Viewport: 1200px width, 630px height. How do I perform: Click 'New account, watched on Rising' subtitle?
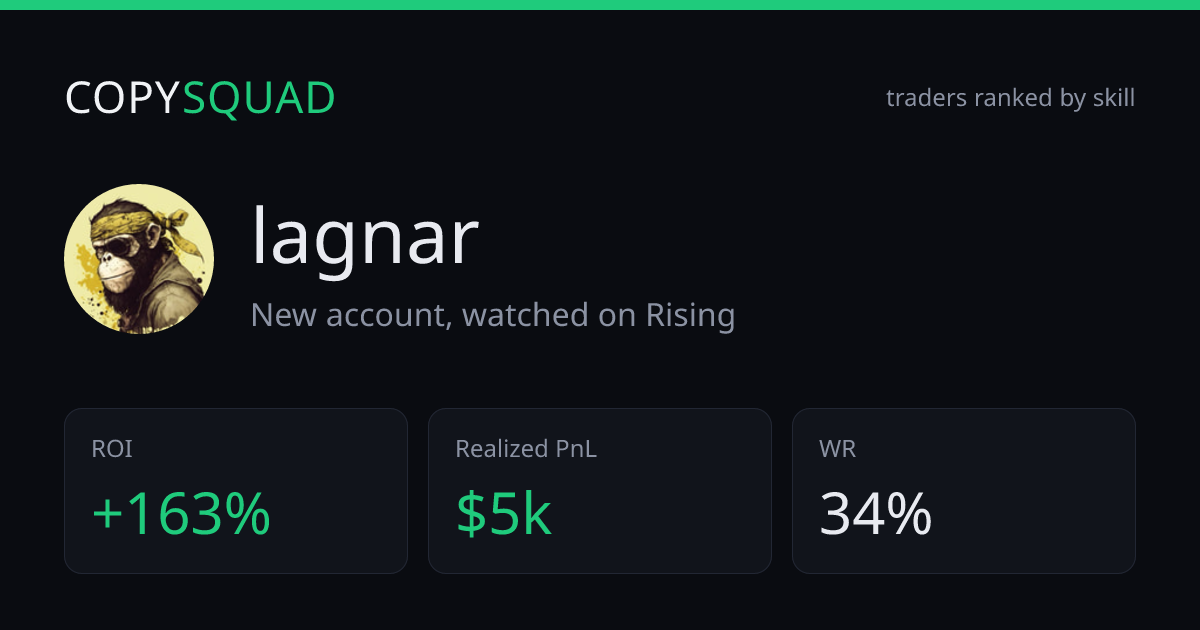[x=493, y=315]
